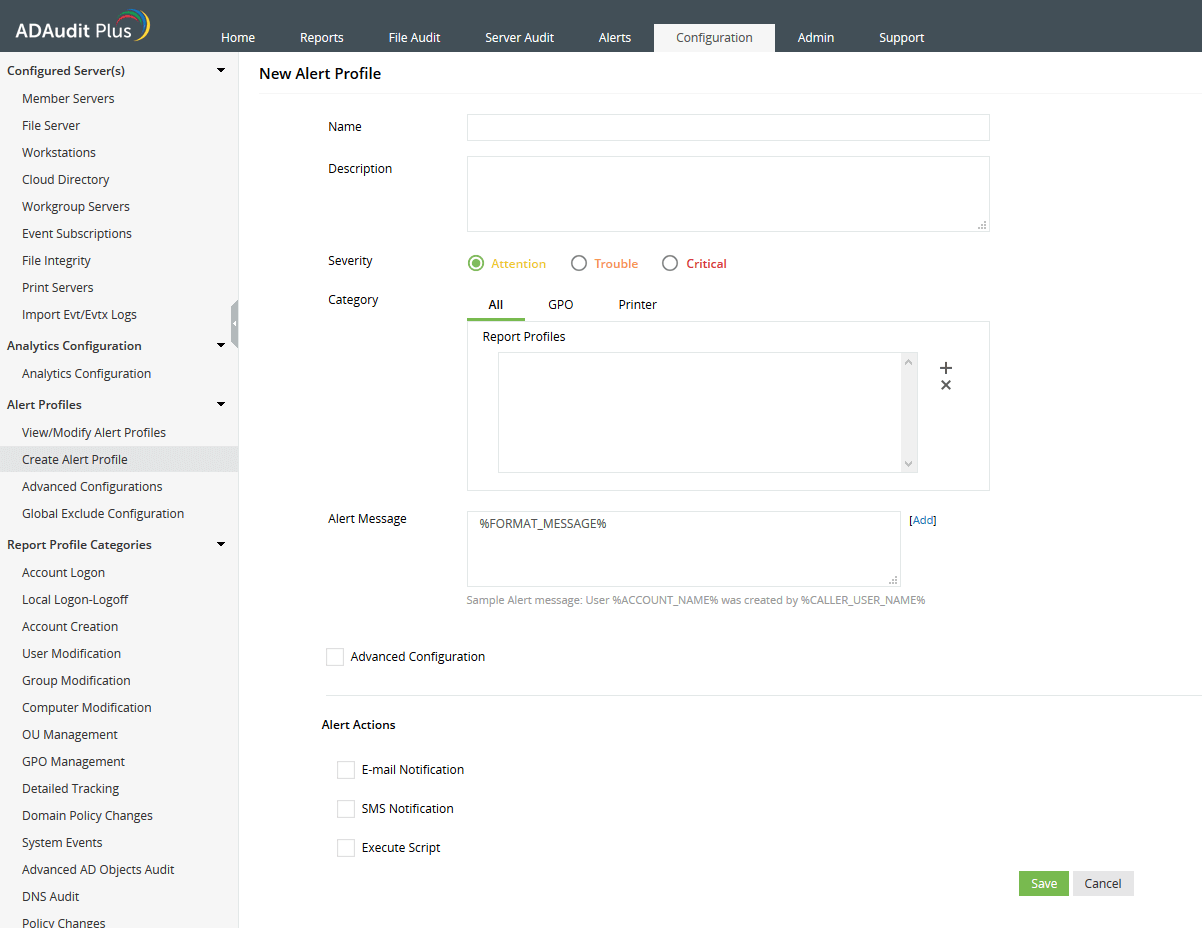
Task: Open Cloud Directory in sidebar
Action: (66, 180)
